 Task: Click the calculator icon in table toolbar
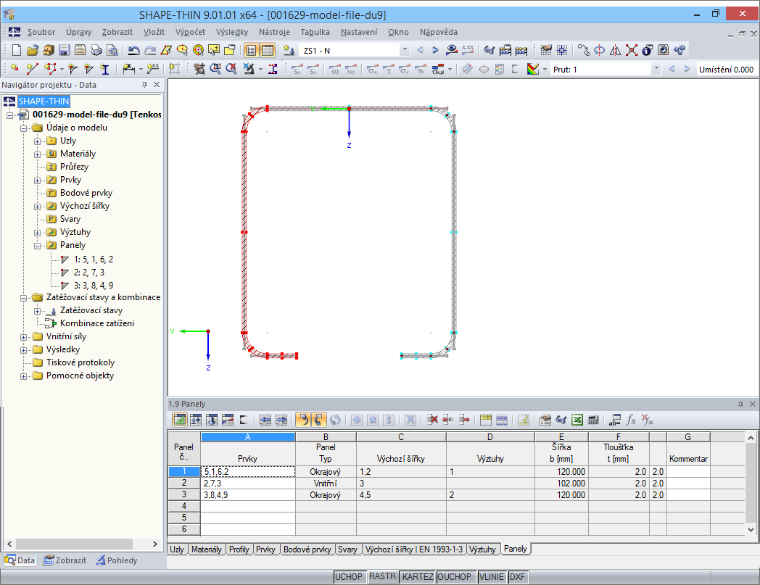(x=593, y=420)
